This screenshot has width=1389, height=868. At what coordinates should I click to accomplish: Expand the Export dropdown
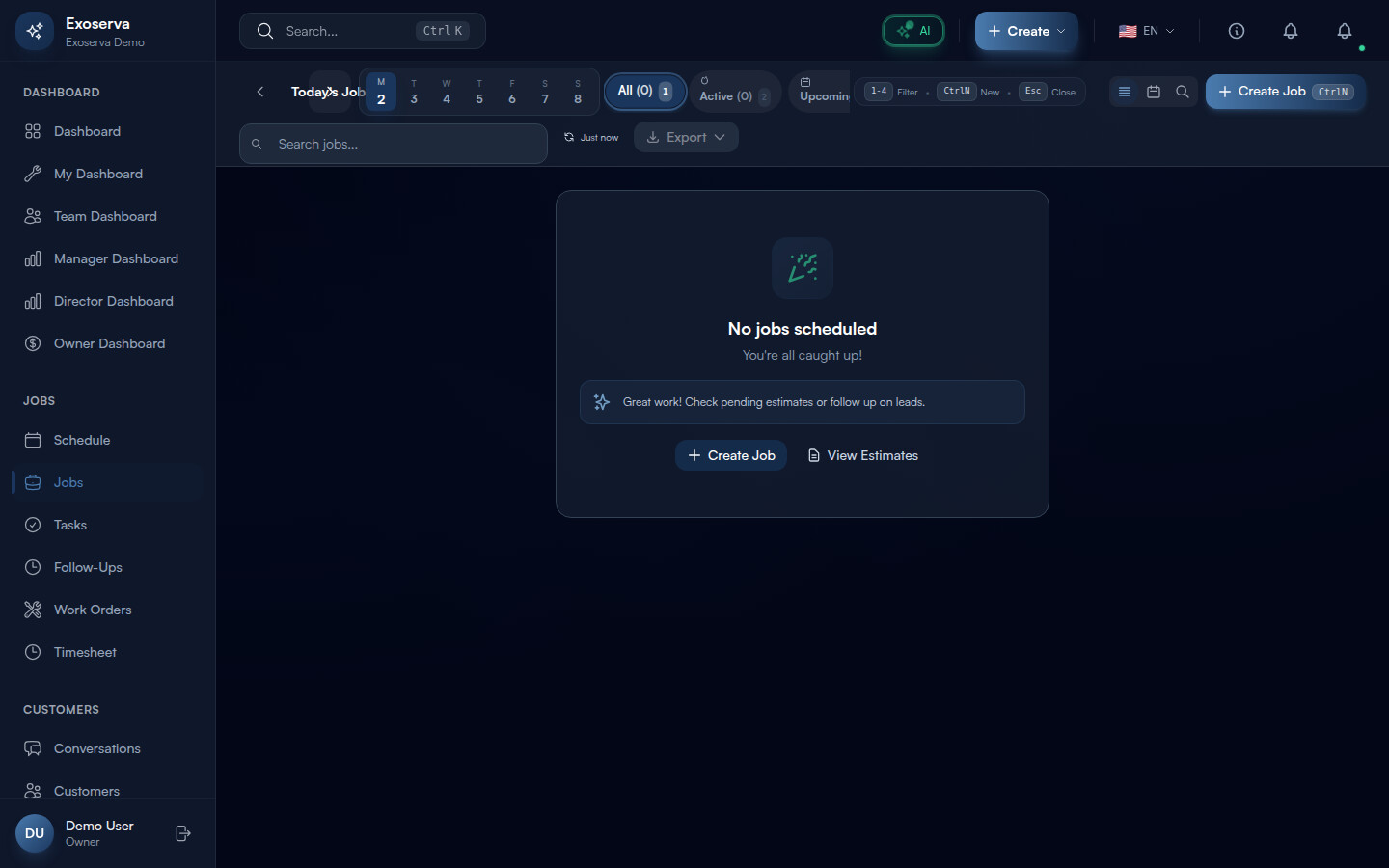(x=686, y=137)
